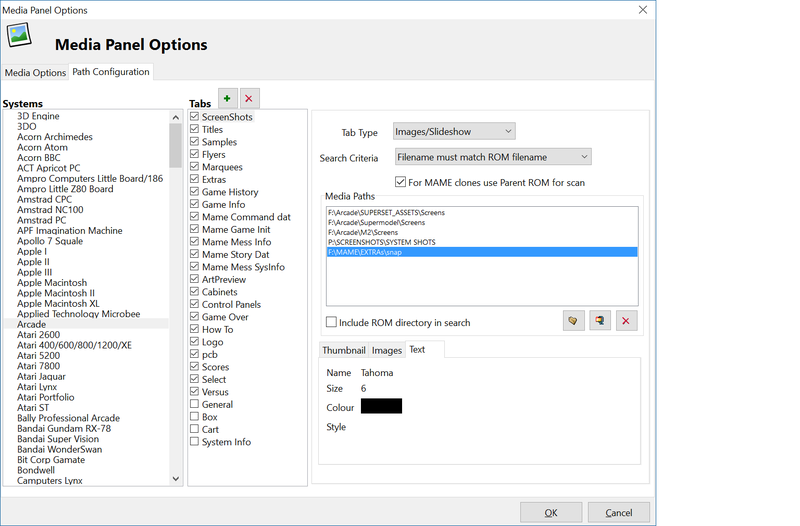Select Atari 2600 in the Systems list
Image resolution: width=800 pixels, height=526 pixels.
coord(40,335)
